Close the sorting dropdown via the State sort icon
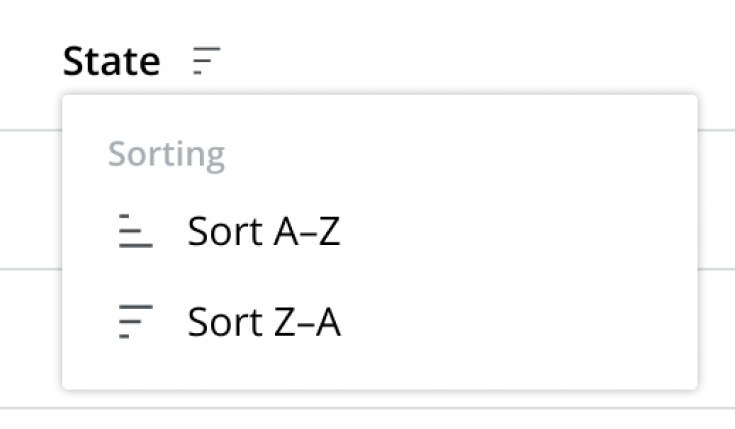The image size is (735, 429). tap(206, 60)
